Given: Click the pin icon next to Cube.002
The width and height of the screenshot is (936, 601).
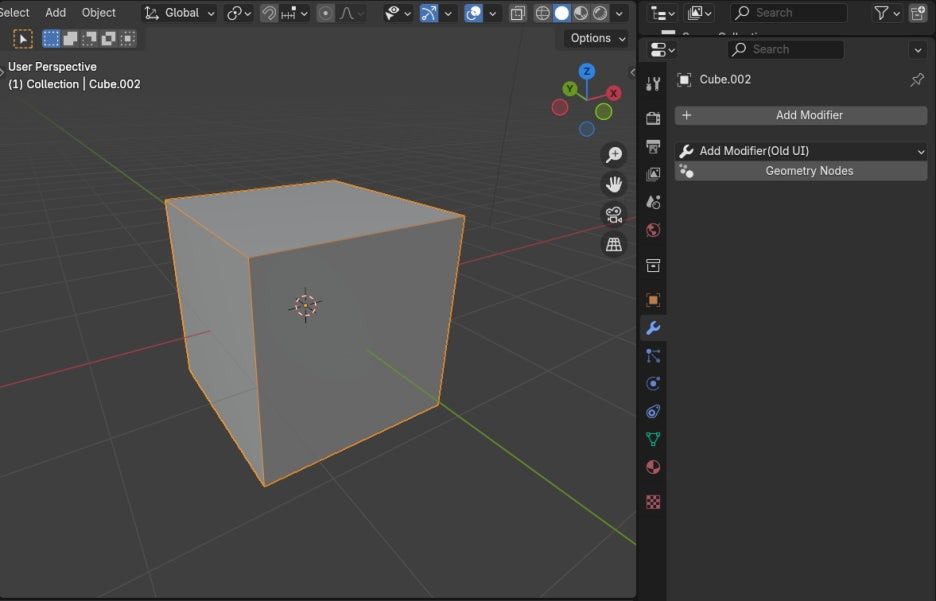Looking at the screenshot, I should coord(917,79).
